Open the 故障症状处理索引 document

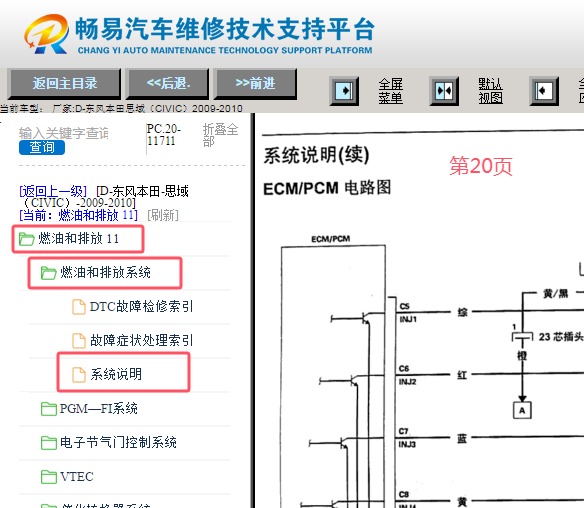click(x=141, y=340)
